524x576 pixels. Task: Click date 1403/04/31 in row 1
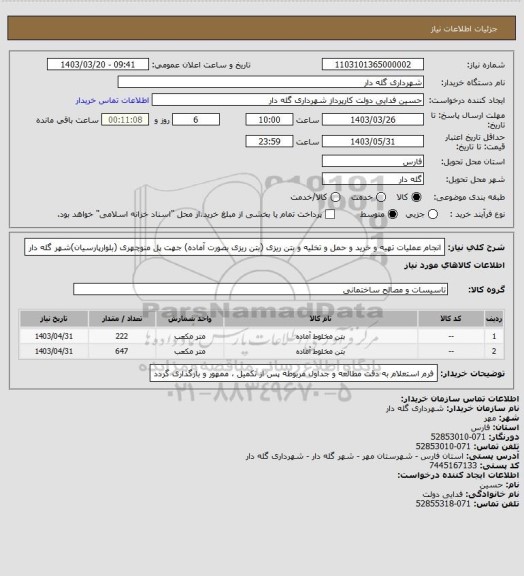pyautogui.click(x=54, y=336)
